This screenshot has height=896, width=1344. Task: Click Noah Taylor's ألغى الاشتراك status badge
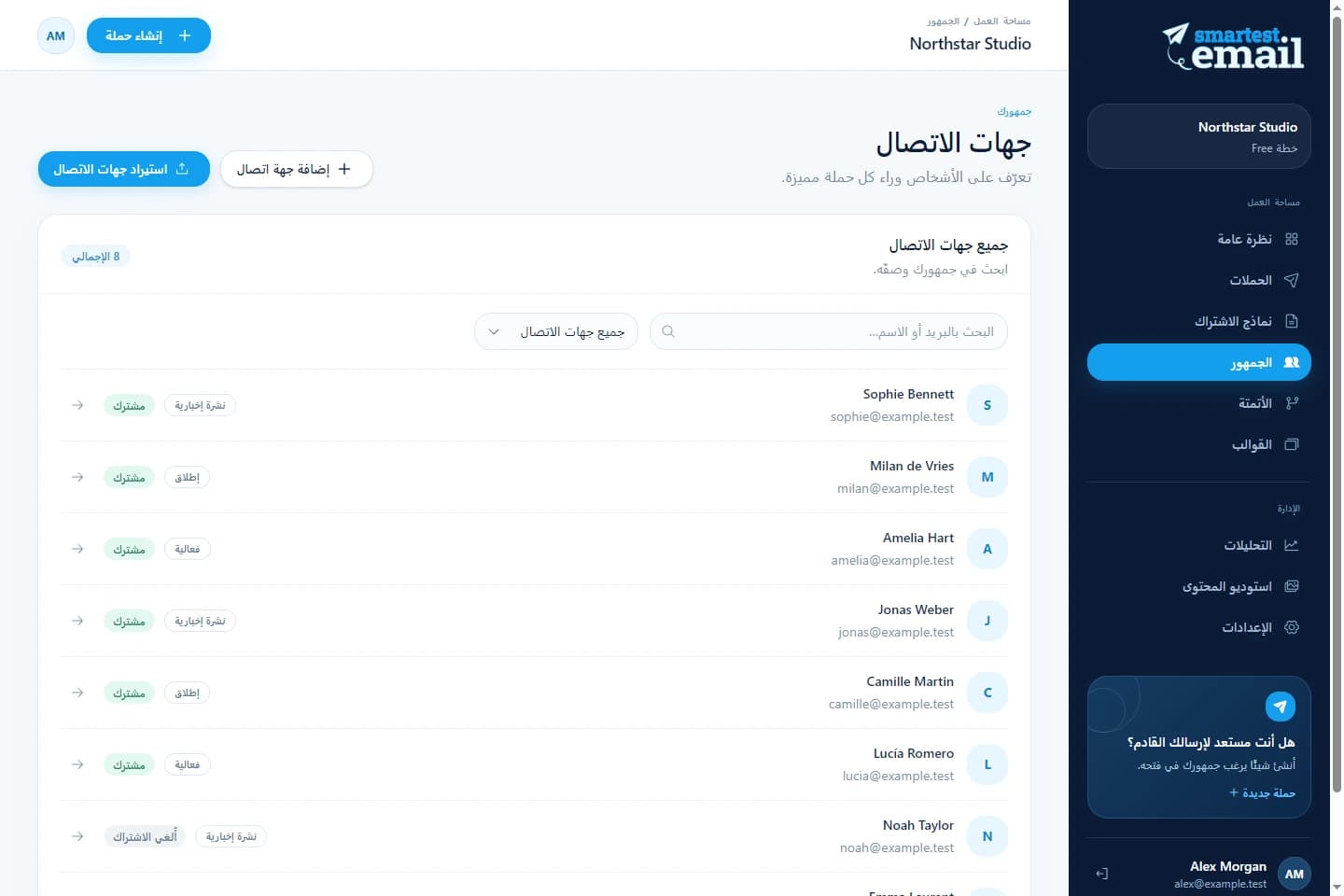(145, 836)
